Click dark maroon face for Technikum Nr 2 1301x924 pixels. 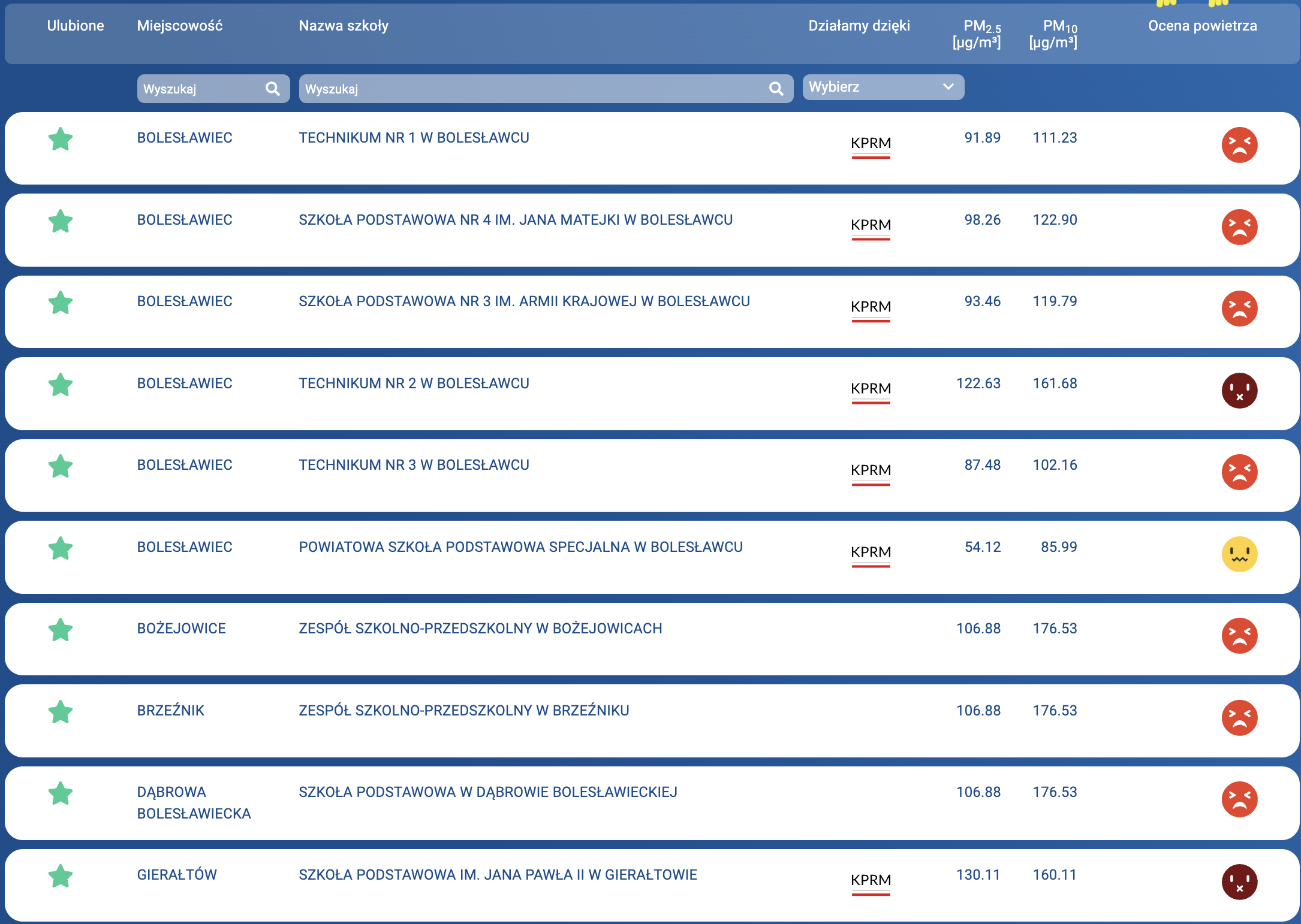point(1239,391)
